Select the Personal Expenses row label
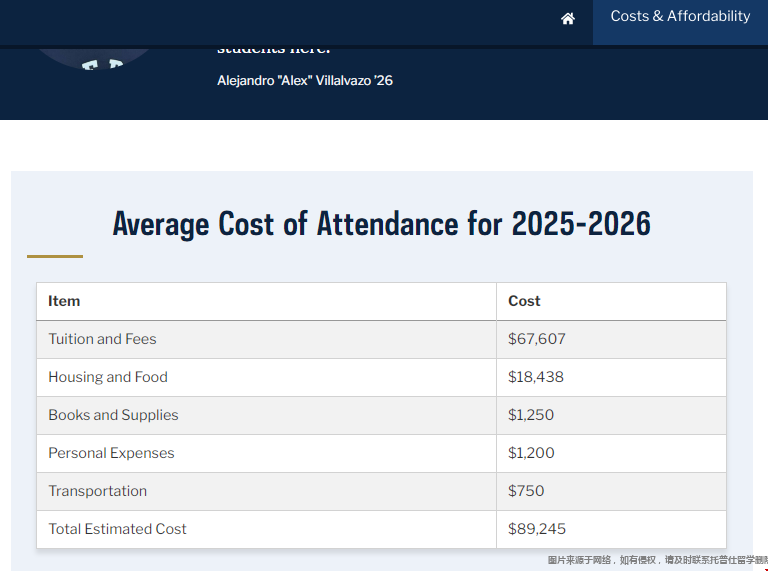The height and width of the screenshot is (571, 768). tap(111, 453)
